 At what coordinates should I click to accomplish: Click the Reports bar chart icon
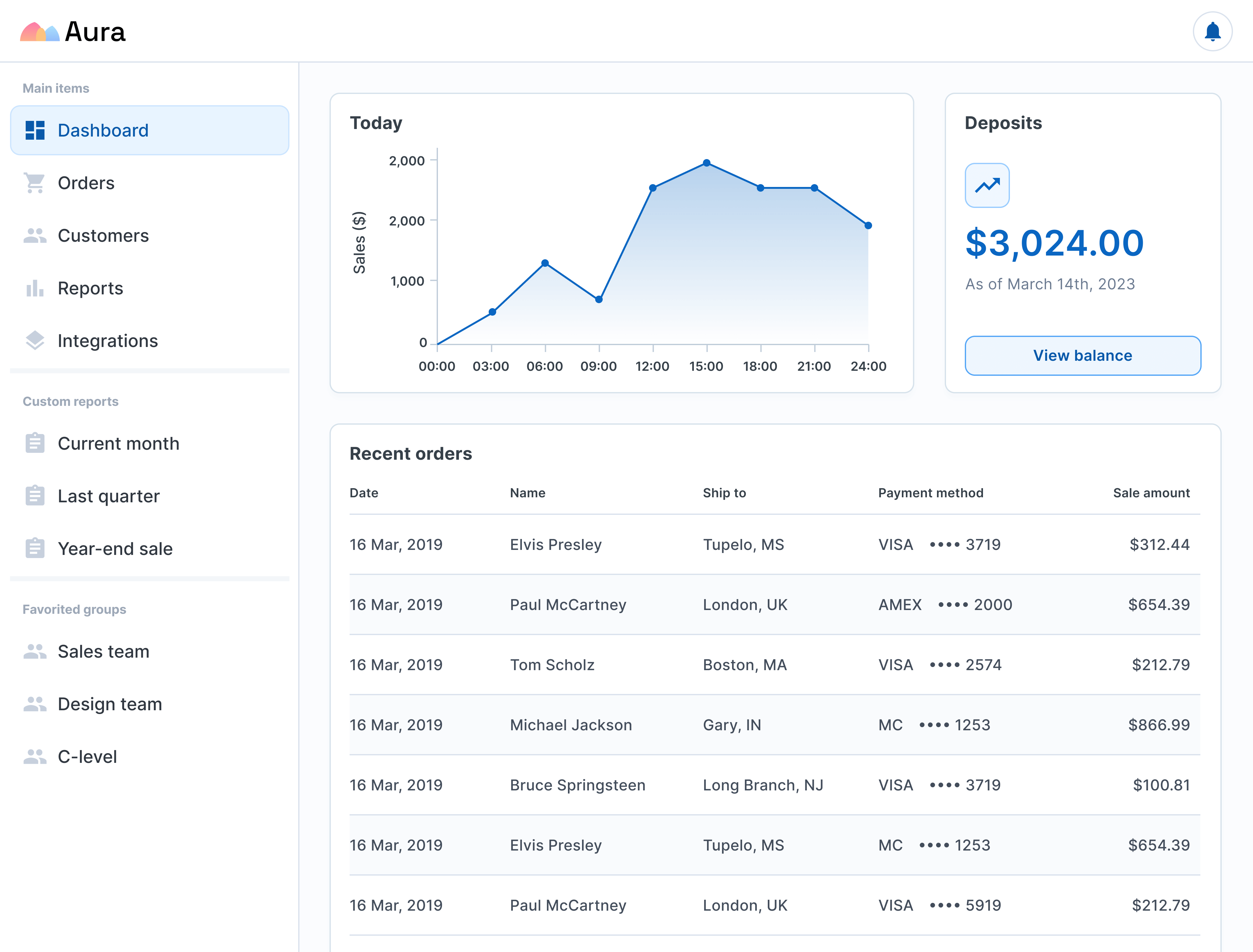[x=34, y=288]
